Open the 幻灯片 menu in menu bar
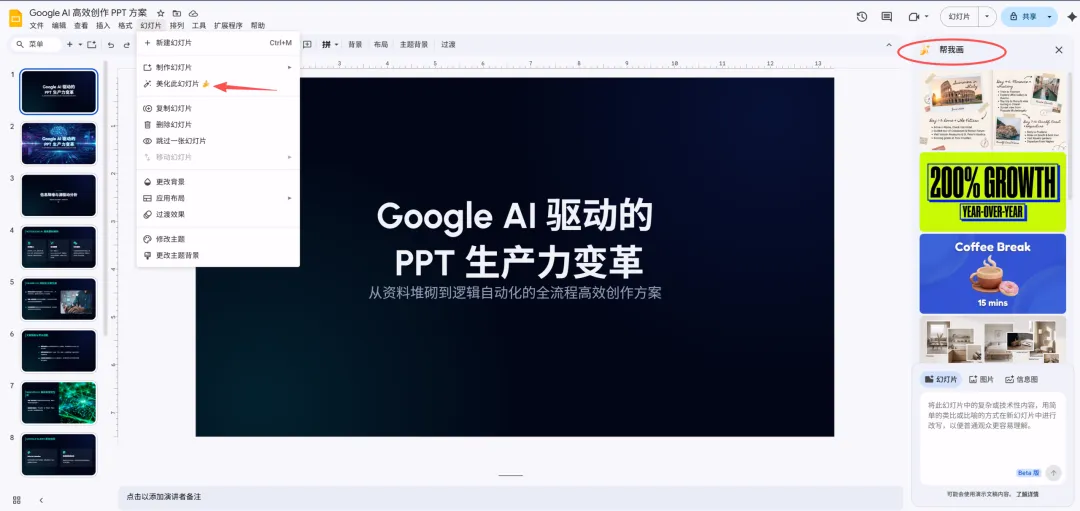 point(151,25)
